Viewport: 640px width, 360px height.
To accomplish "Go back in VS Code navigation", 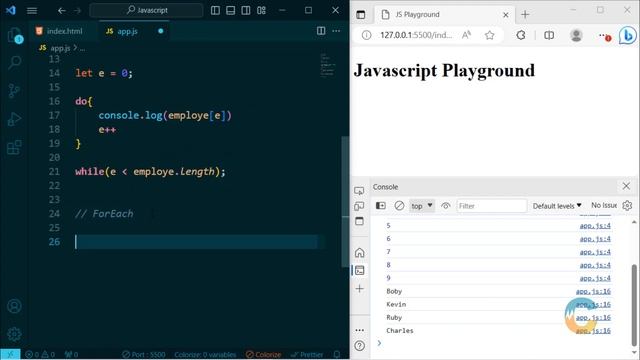I will 62,11.
